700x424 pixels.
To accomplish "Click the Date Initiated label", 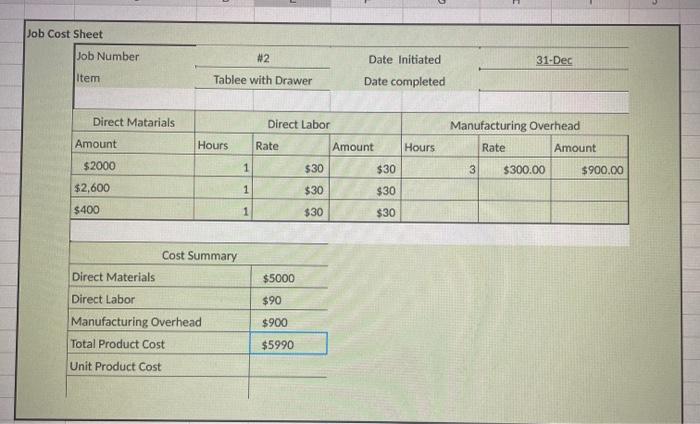I will click(404, 59).
